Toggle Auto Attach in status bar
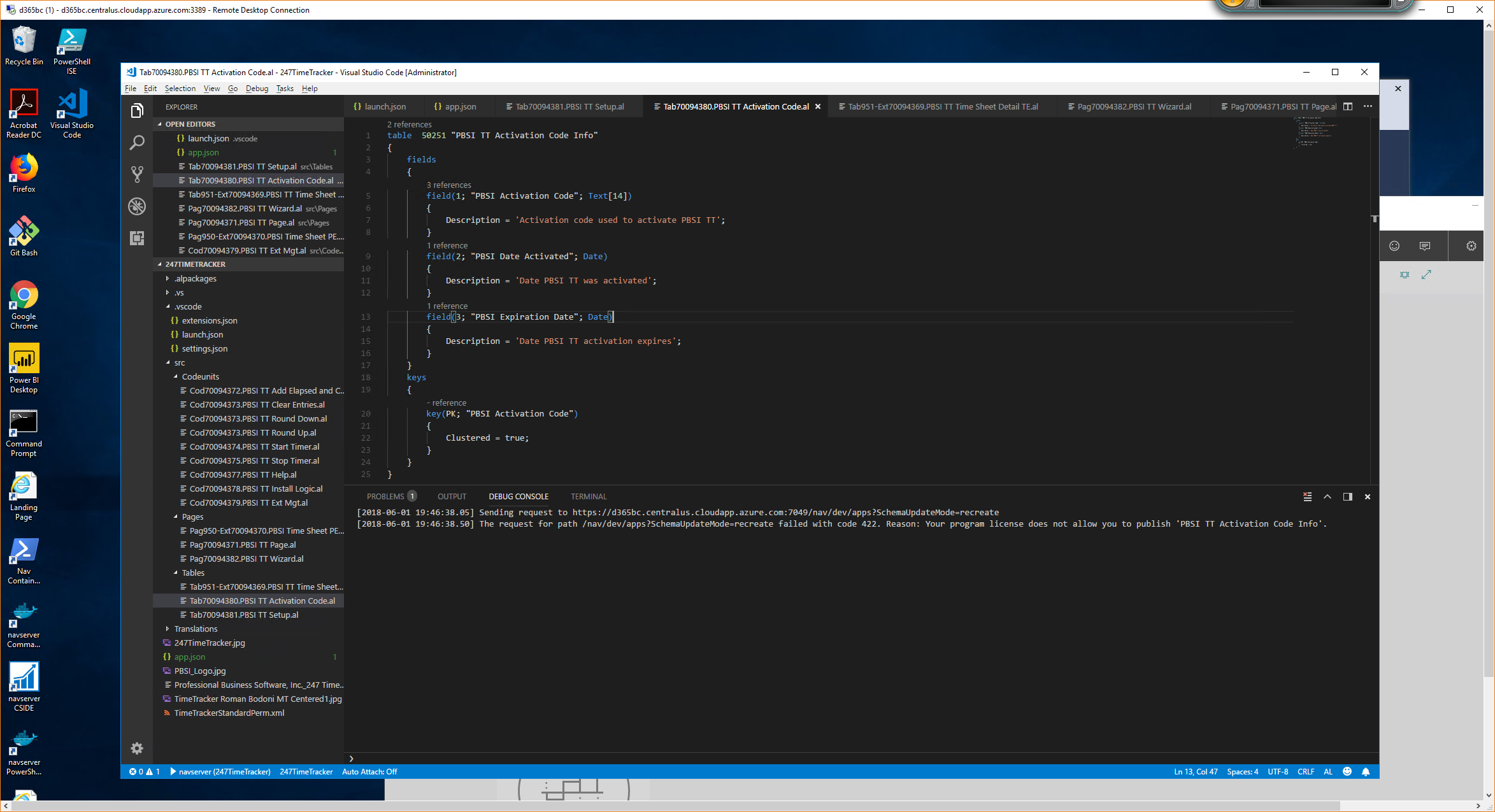The height and width of the screenshot is (812, 1495). coord(369,772)
